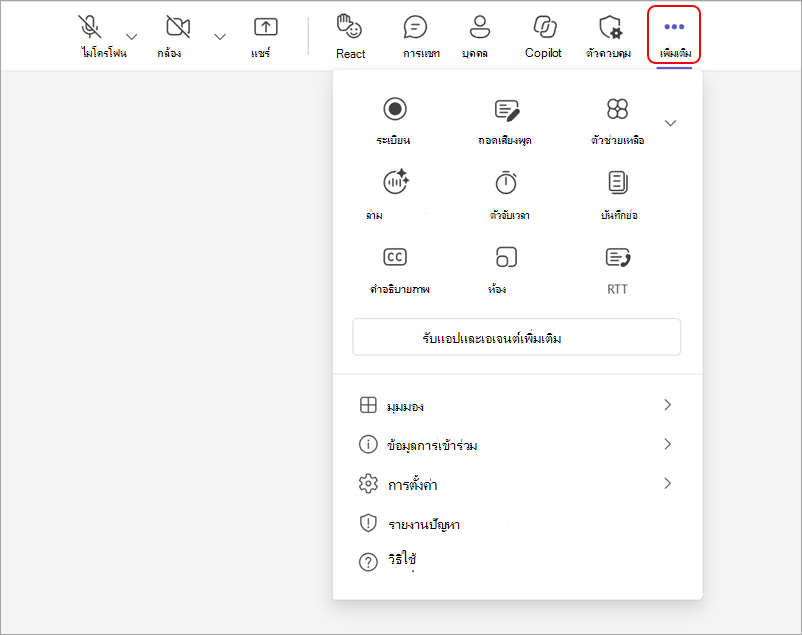The image size is (802, 635).
Task: Turn on the camera (กล้อง) button
Action: tap(178, 27)
